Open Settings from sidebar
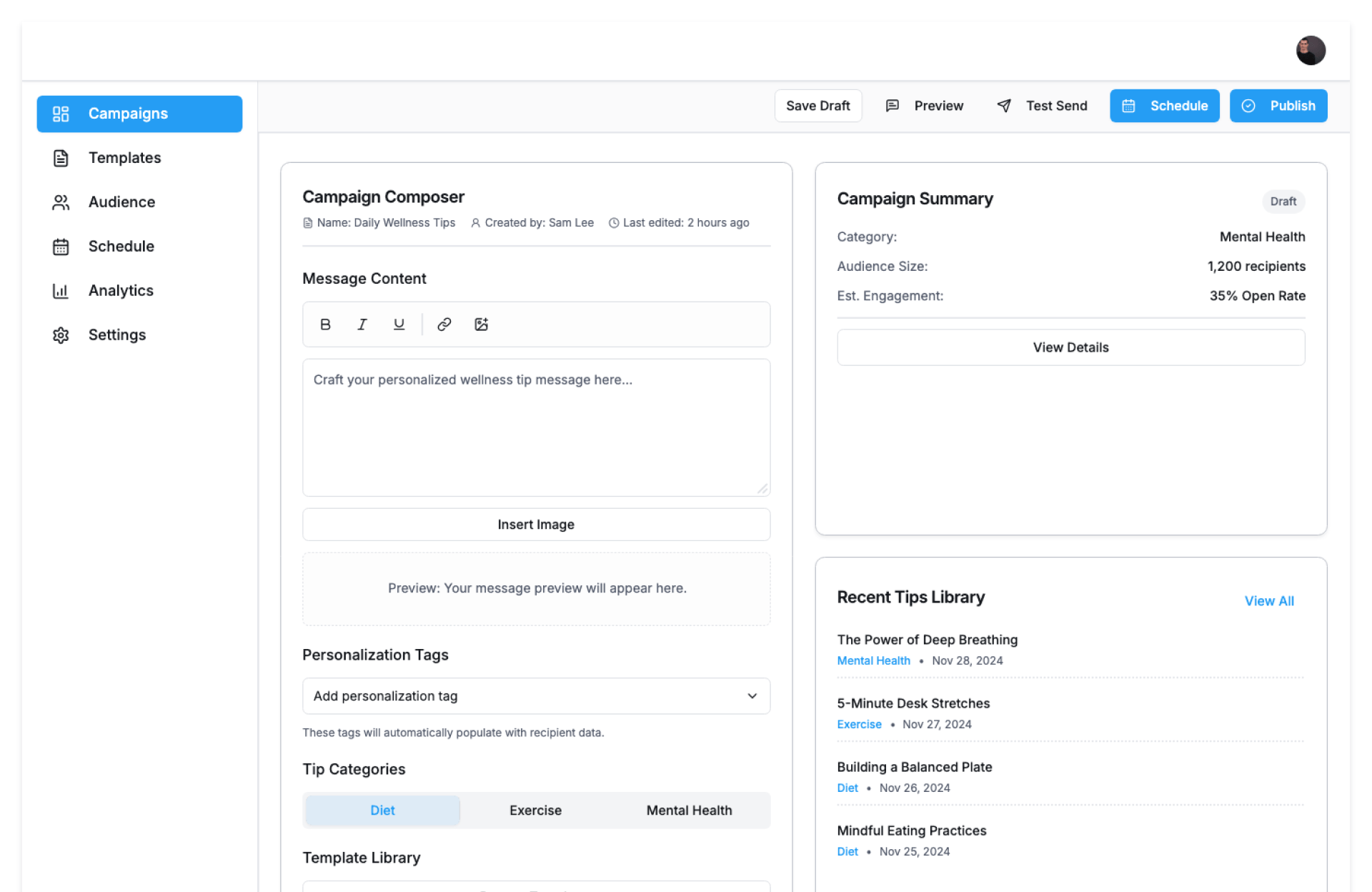The width and height of the screenshot is (1372, 892). coord(116,335)
